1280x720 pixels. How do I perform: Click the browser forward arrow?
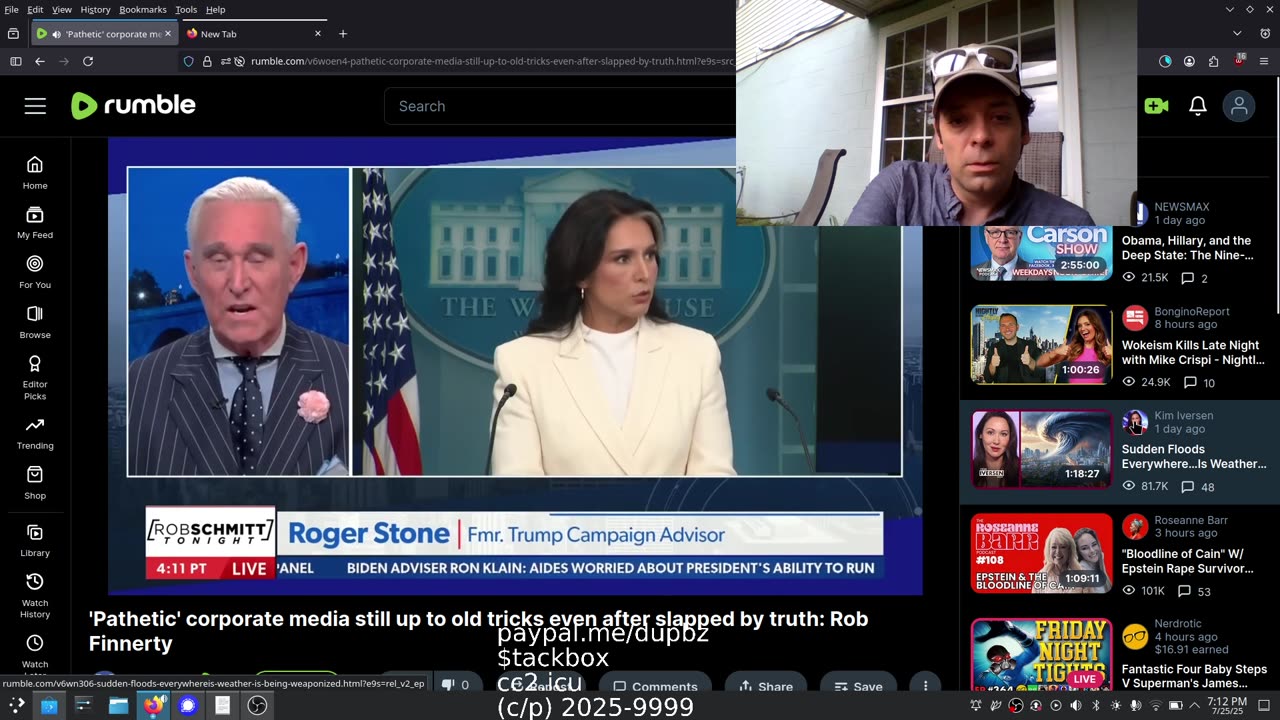click(64, 61)
